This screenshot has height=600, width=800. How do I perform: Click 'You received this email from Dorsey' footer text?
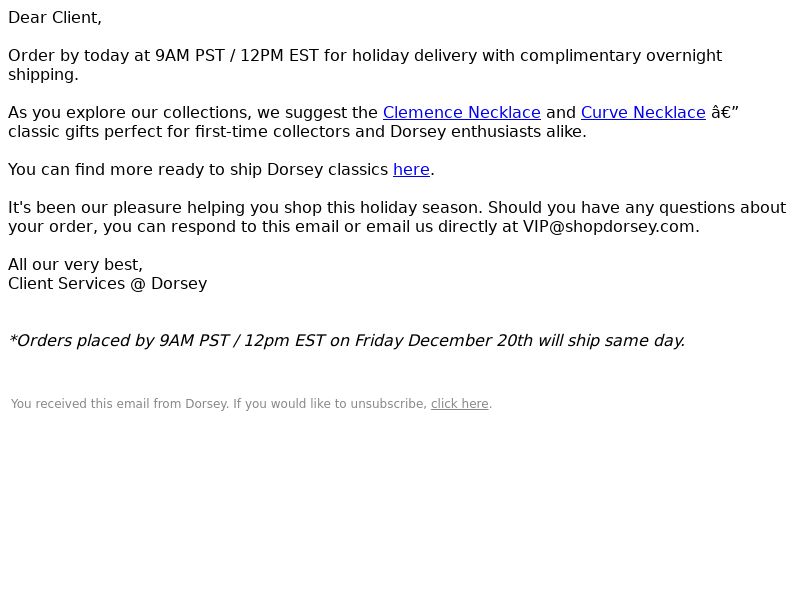pyautogui.click(x=119, y=404)
